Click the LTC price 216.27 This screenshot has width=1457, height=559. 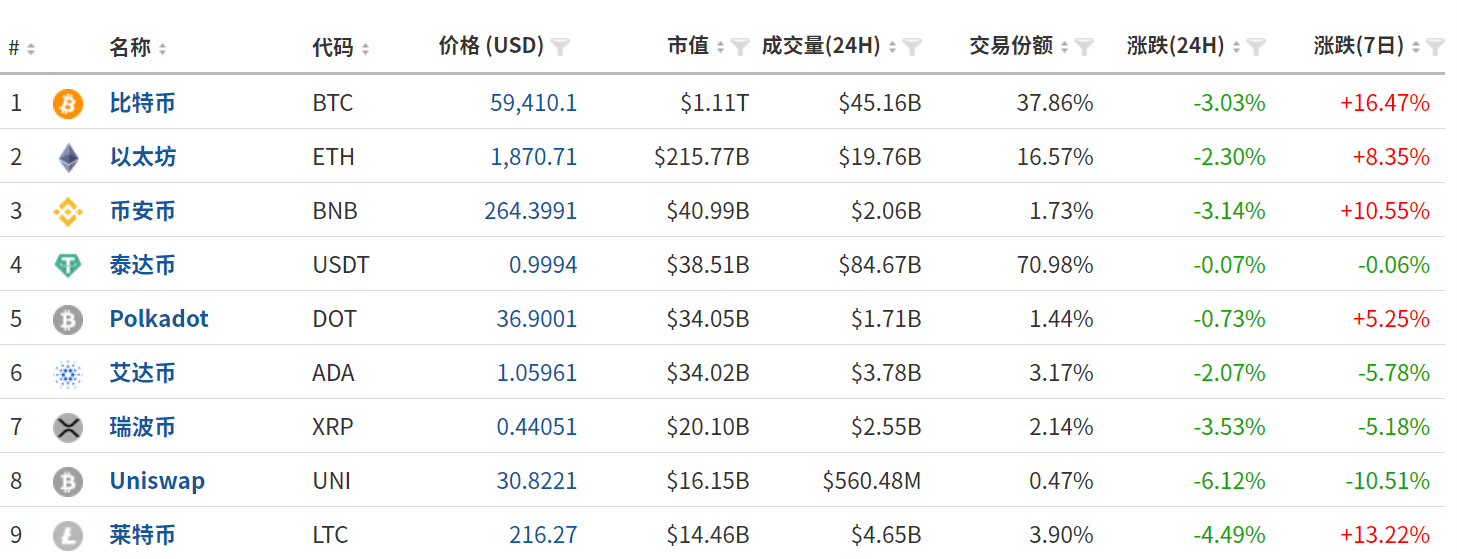[x=543, y=535]
